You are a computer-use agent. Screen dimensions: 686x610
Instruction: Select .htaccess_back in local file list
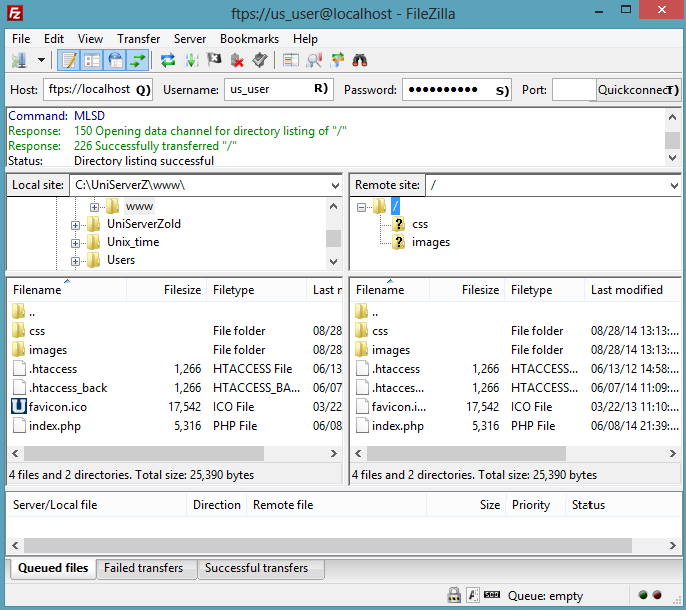click(x=68, y=388)
